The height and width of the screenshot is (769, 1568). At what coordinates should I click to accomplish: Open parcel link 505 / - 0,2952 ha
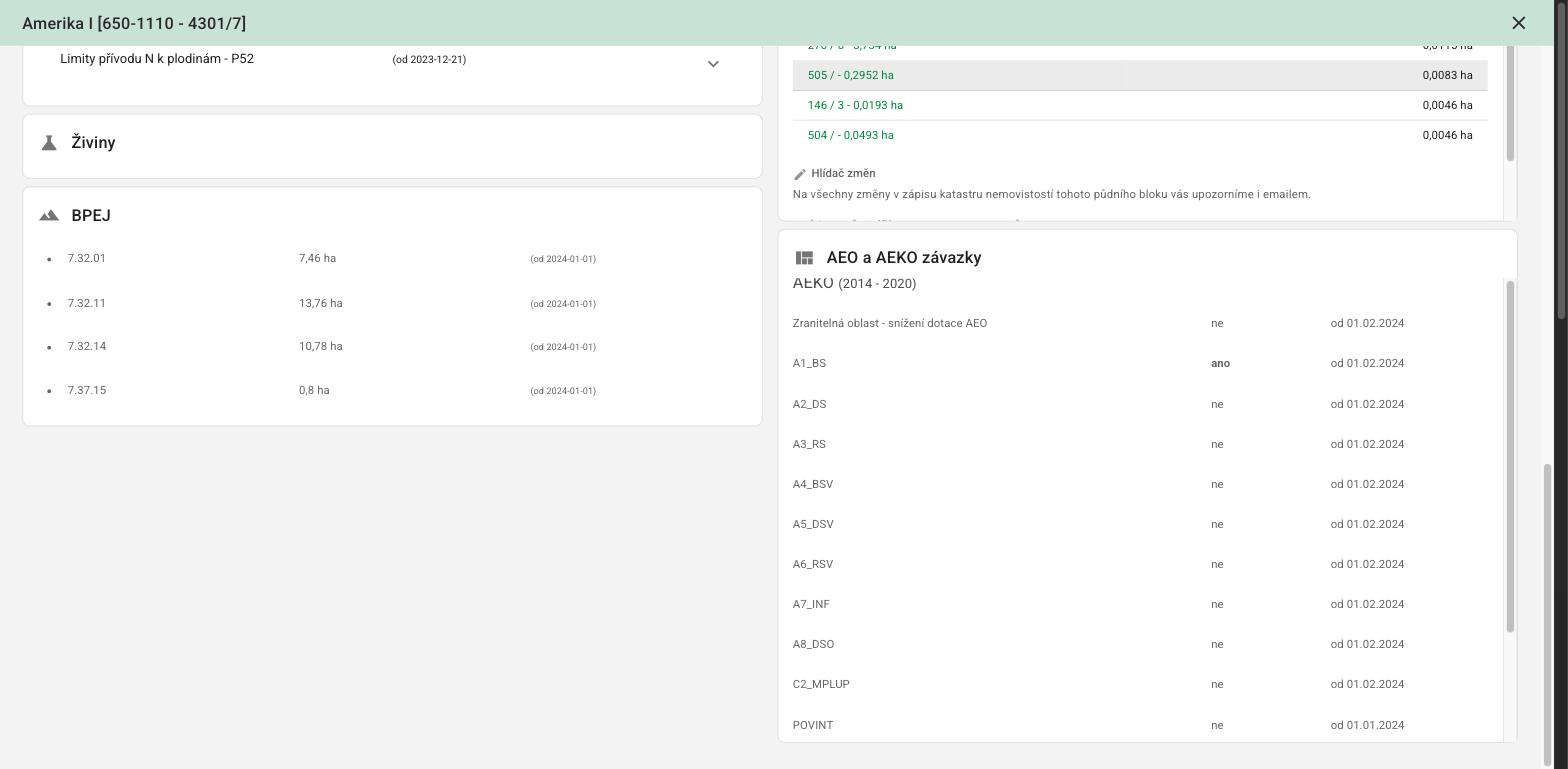851,75
